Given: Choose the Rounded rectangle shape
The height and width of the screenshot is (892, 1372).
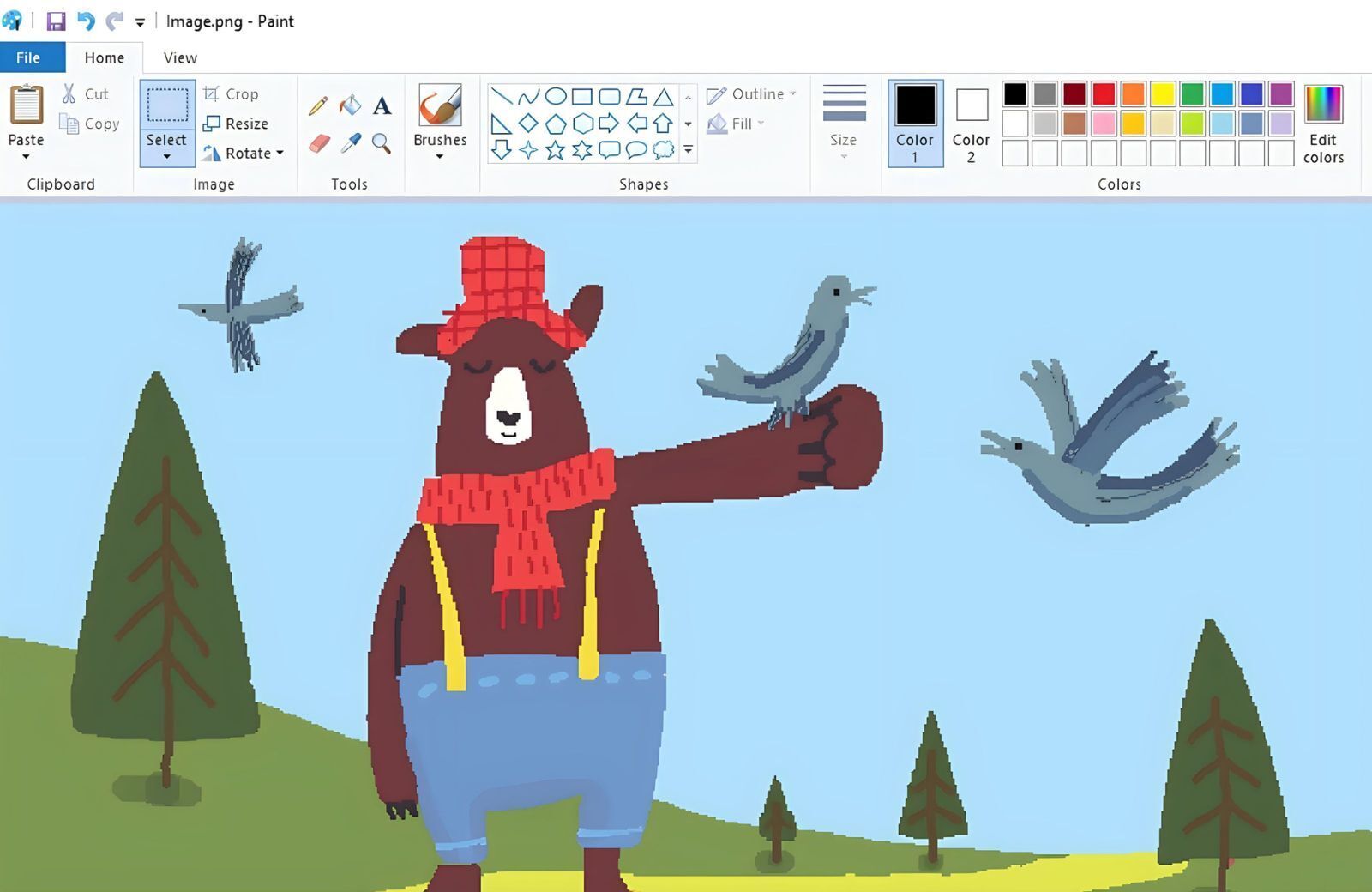Looking at the screenshot, I should (610, 96).
